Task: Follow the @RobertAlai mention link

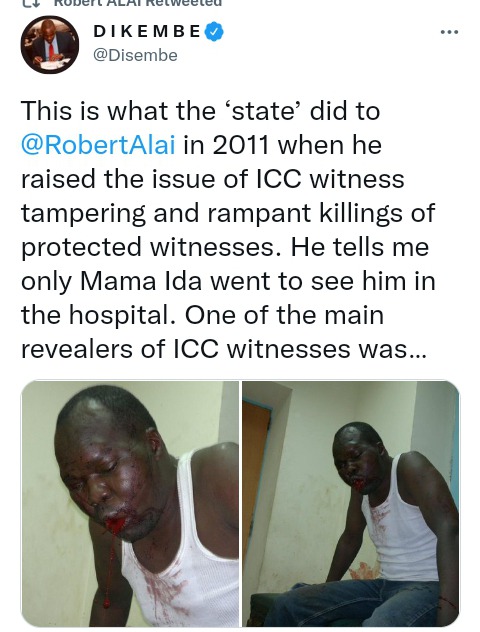Action: point(98,145)
